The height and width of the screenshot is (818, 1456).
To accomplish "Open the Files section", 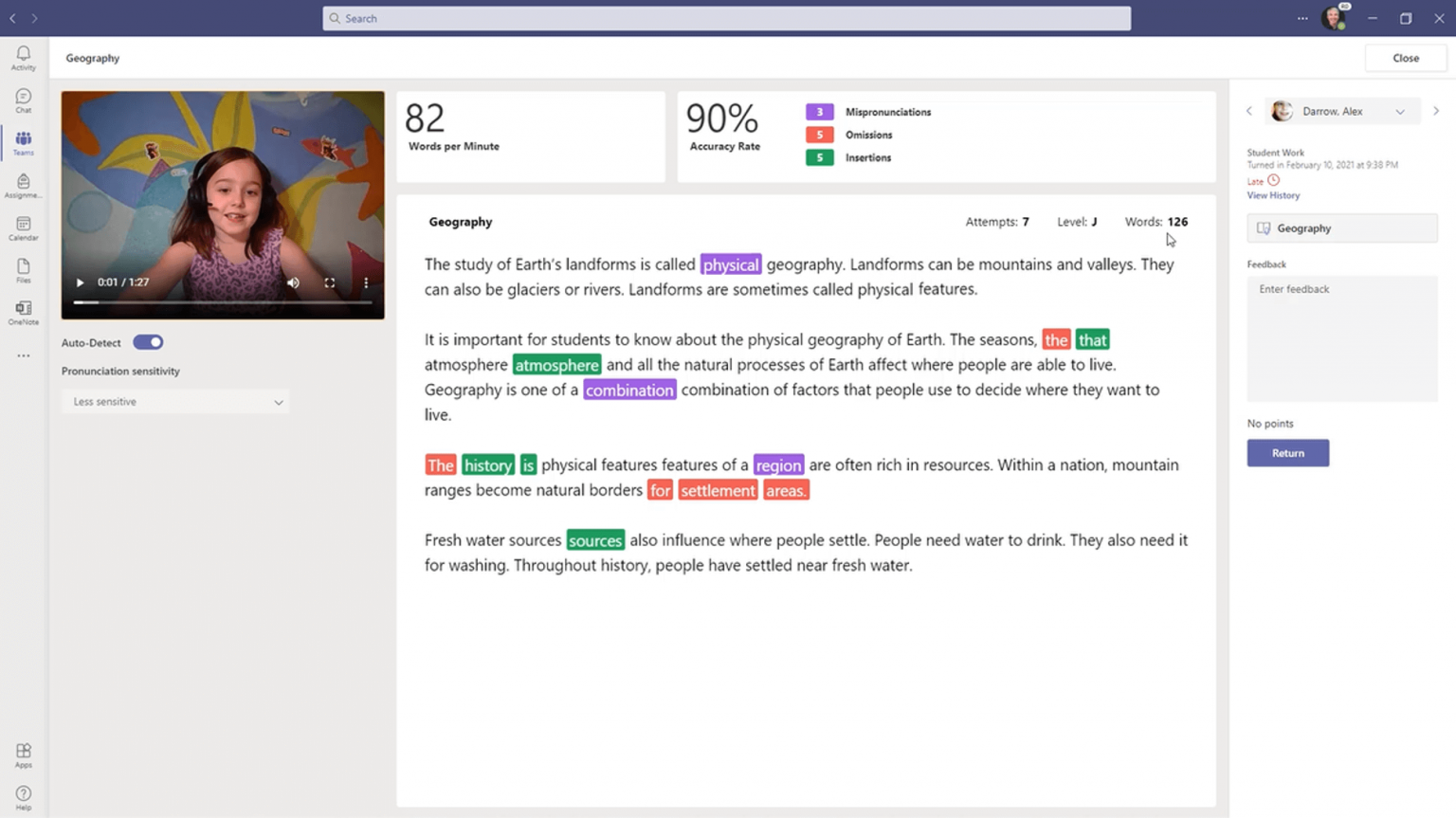I will [x=23, y=270].
